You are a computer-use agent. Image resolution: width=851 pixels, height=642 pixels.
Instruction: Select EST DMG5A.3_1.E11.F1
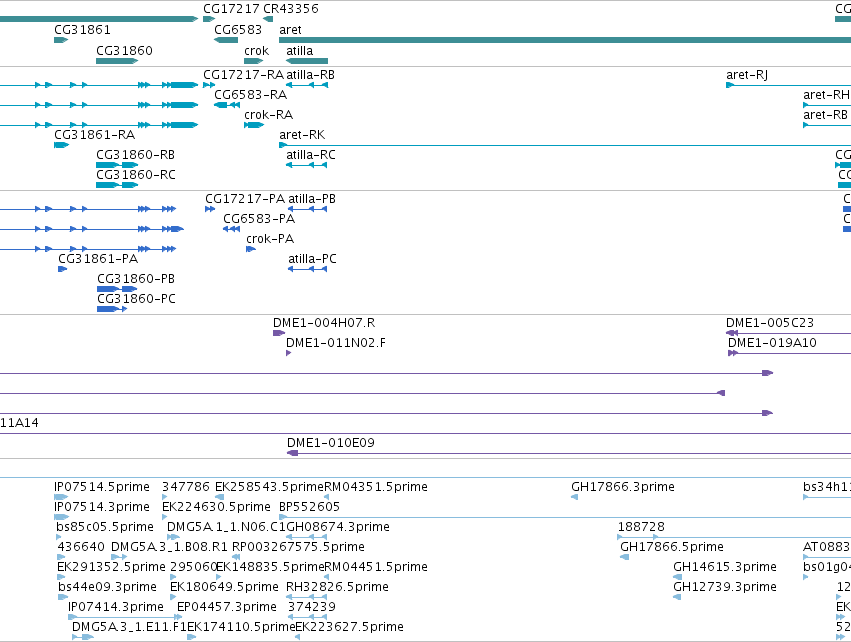[x=82, y=637]
